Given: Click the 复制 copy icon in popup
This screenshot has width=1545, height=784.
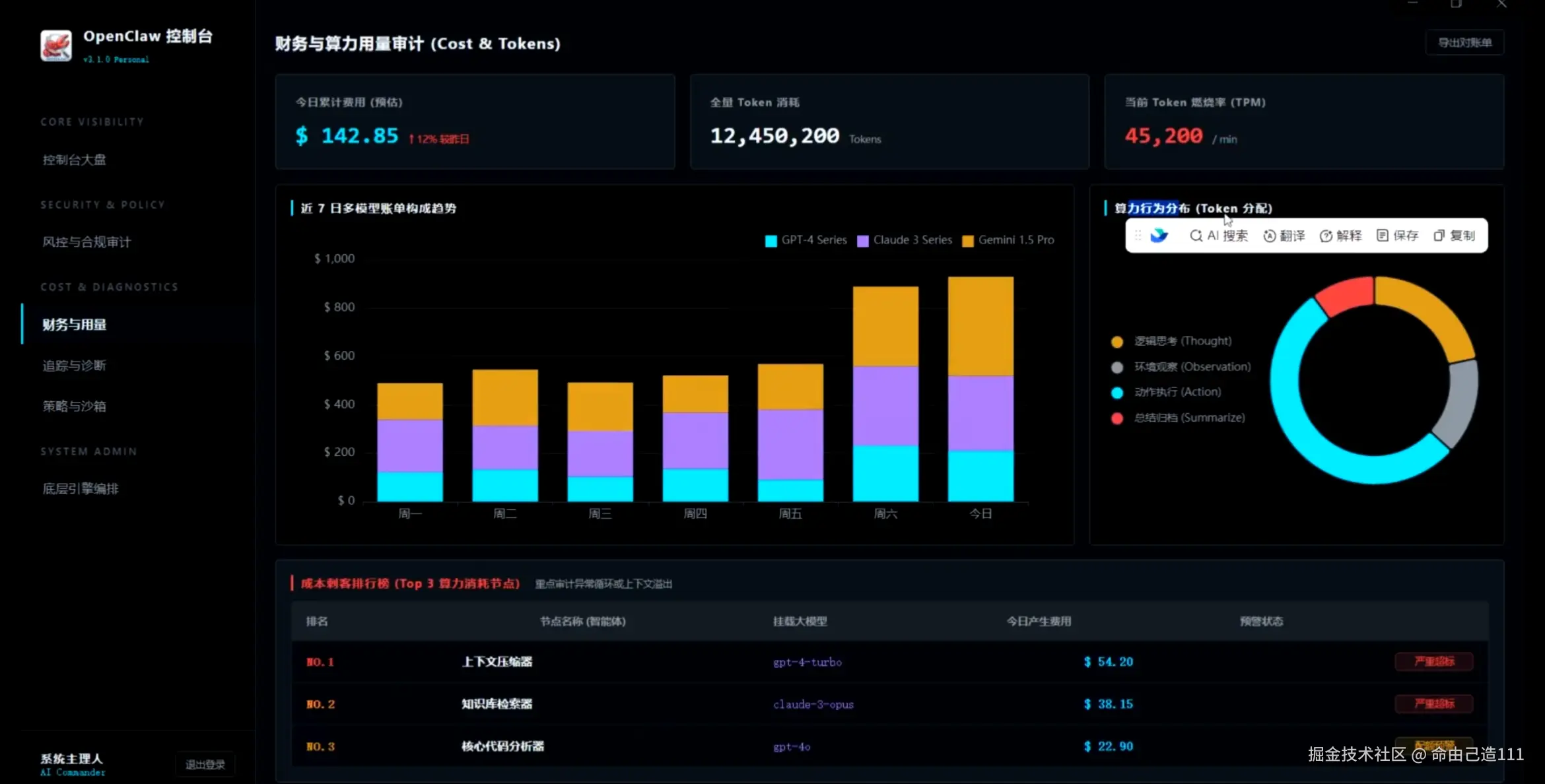Looking at the screenshot, I should coord(1439,236).
